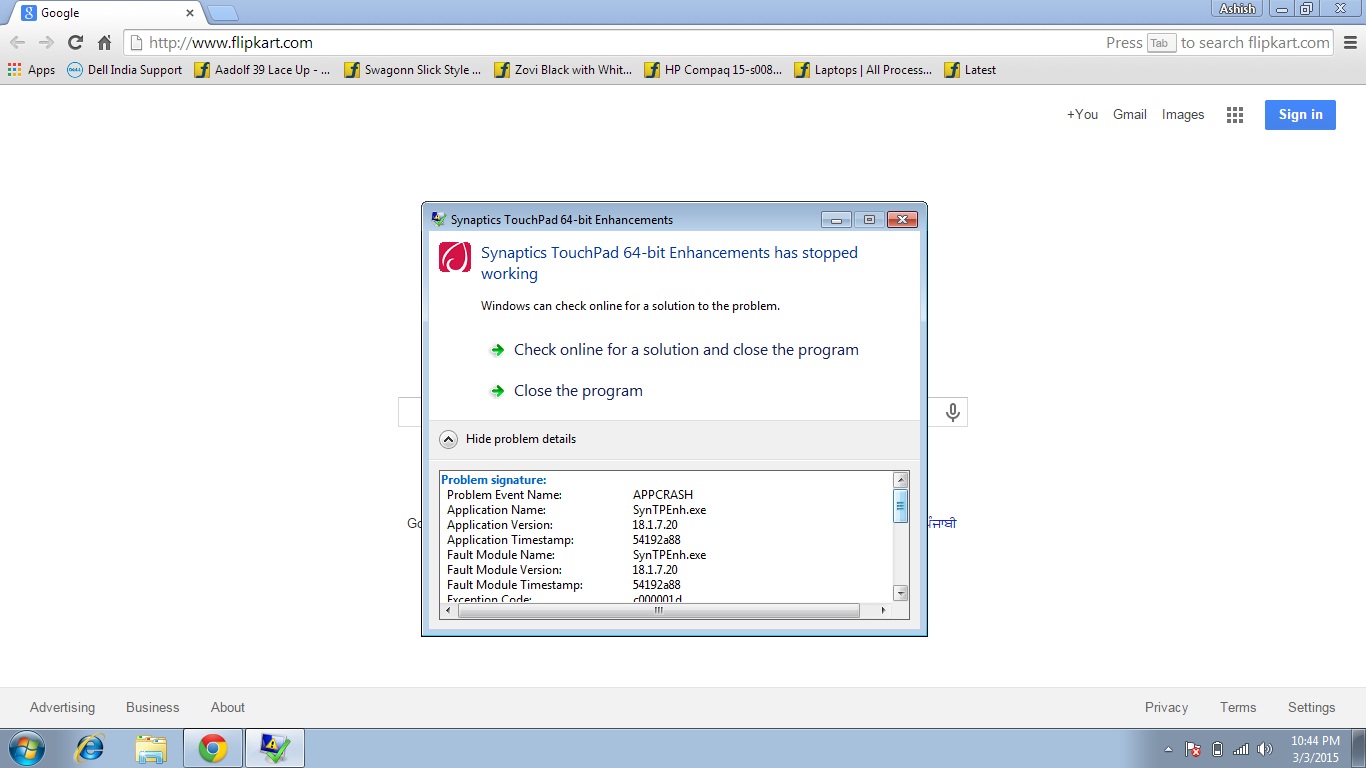Viewport: 1366px width, 768px height.
Task: Open the Settings footer link
Action: tap(1311, 707)
